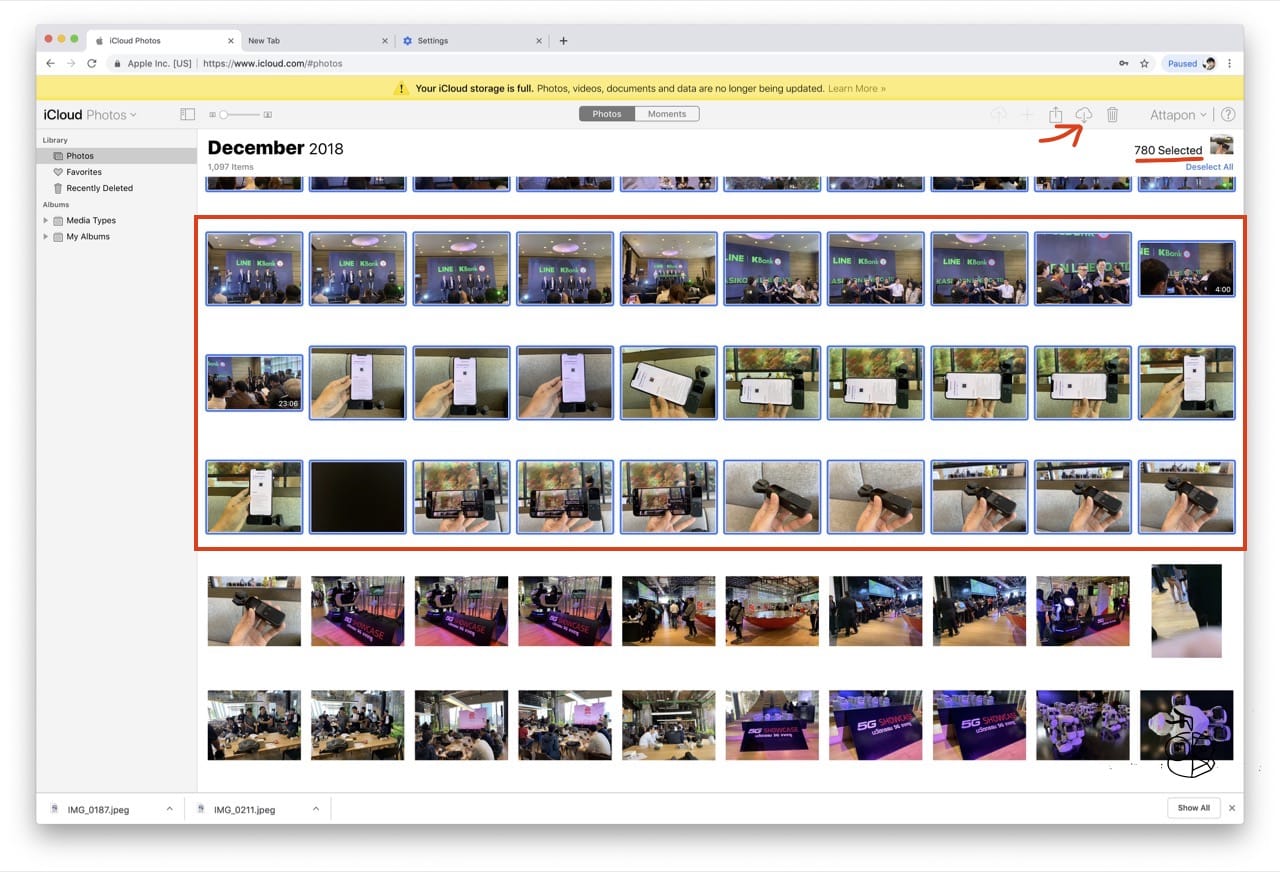This screenshot has height=872, width=1280.
Task: Switch to the Settings browser tab
Action: pos(434,40)
